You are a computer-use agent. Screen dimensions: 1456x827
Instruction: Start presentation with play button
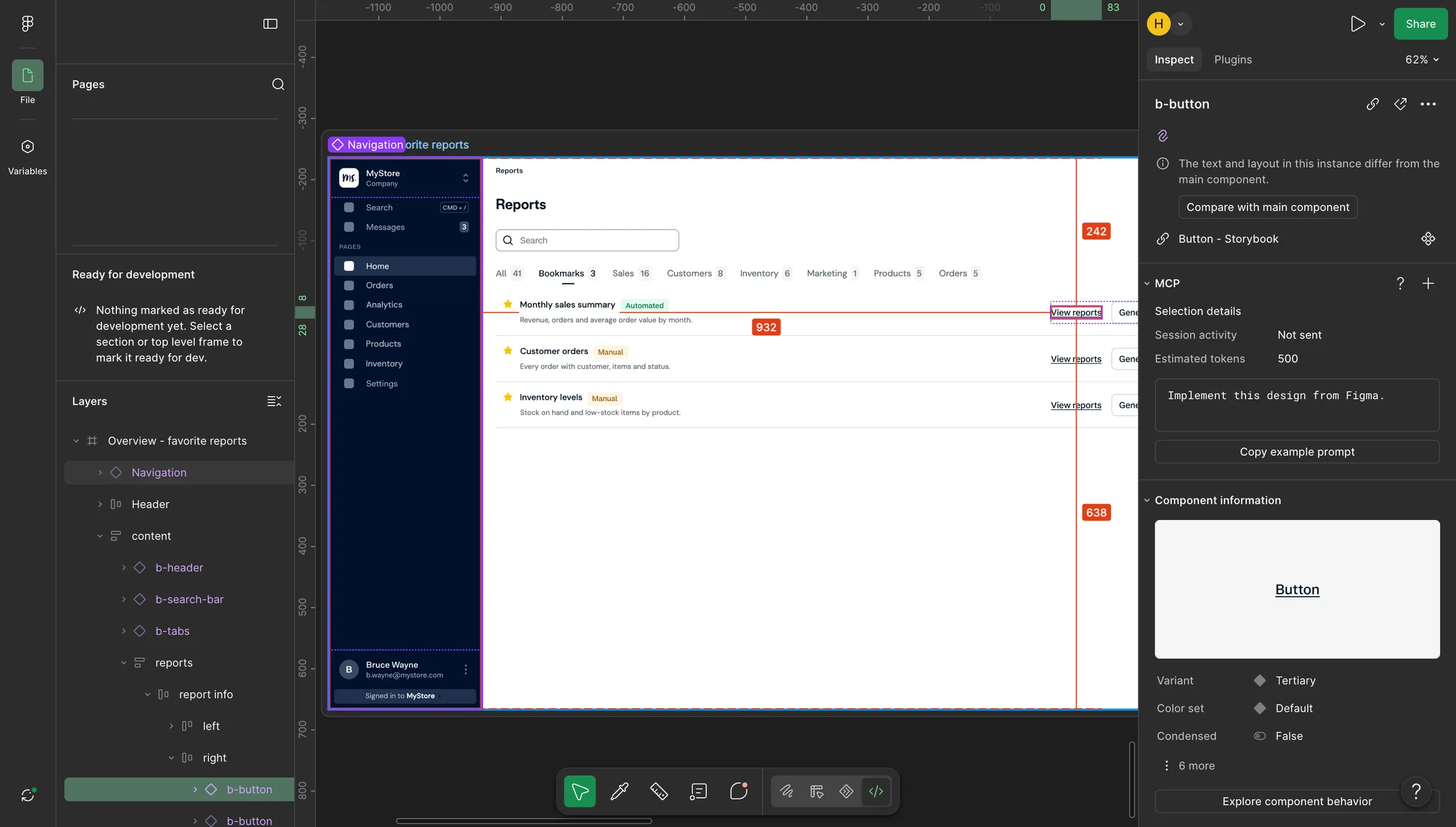click(1358, 24)
